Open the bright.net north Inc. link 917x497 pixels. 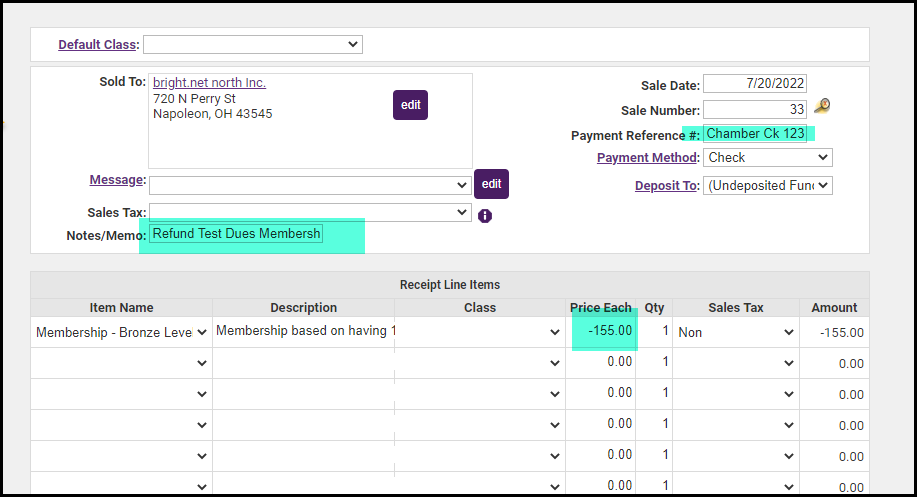click(x=209, y=83)
